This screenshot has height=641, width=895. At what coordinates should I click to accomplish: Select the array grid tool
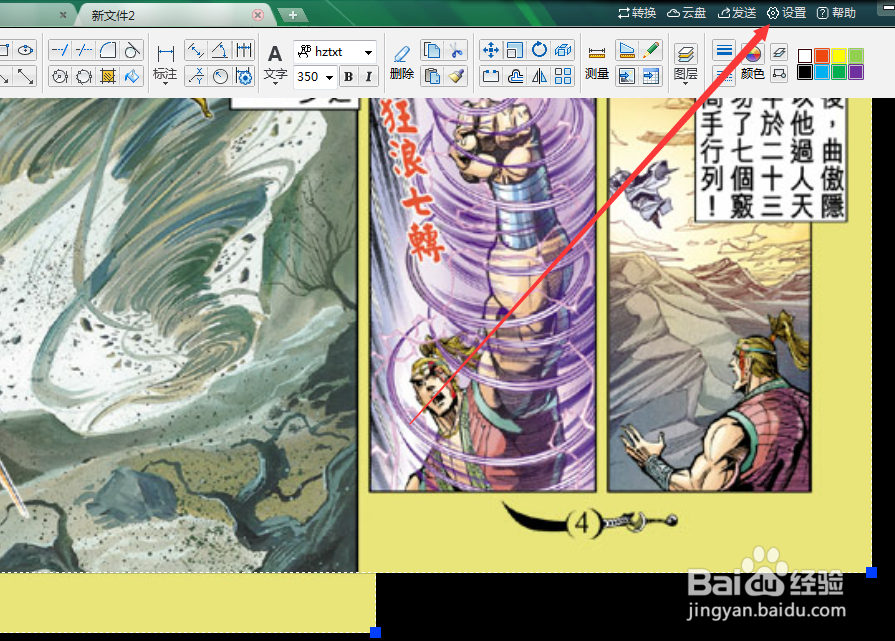tap(563, 76)
